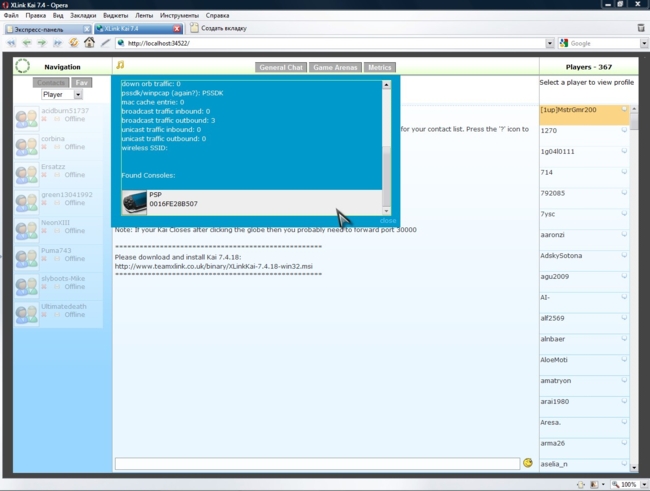This screenshot has width=650, height=491.
Task: Open the zoom level dropdown at 100%
Action: click(x=644, y=484)
